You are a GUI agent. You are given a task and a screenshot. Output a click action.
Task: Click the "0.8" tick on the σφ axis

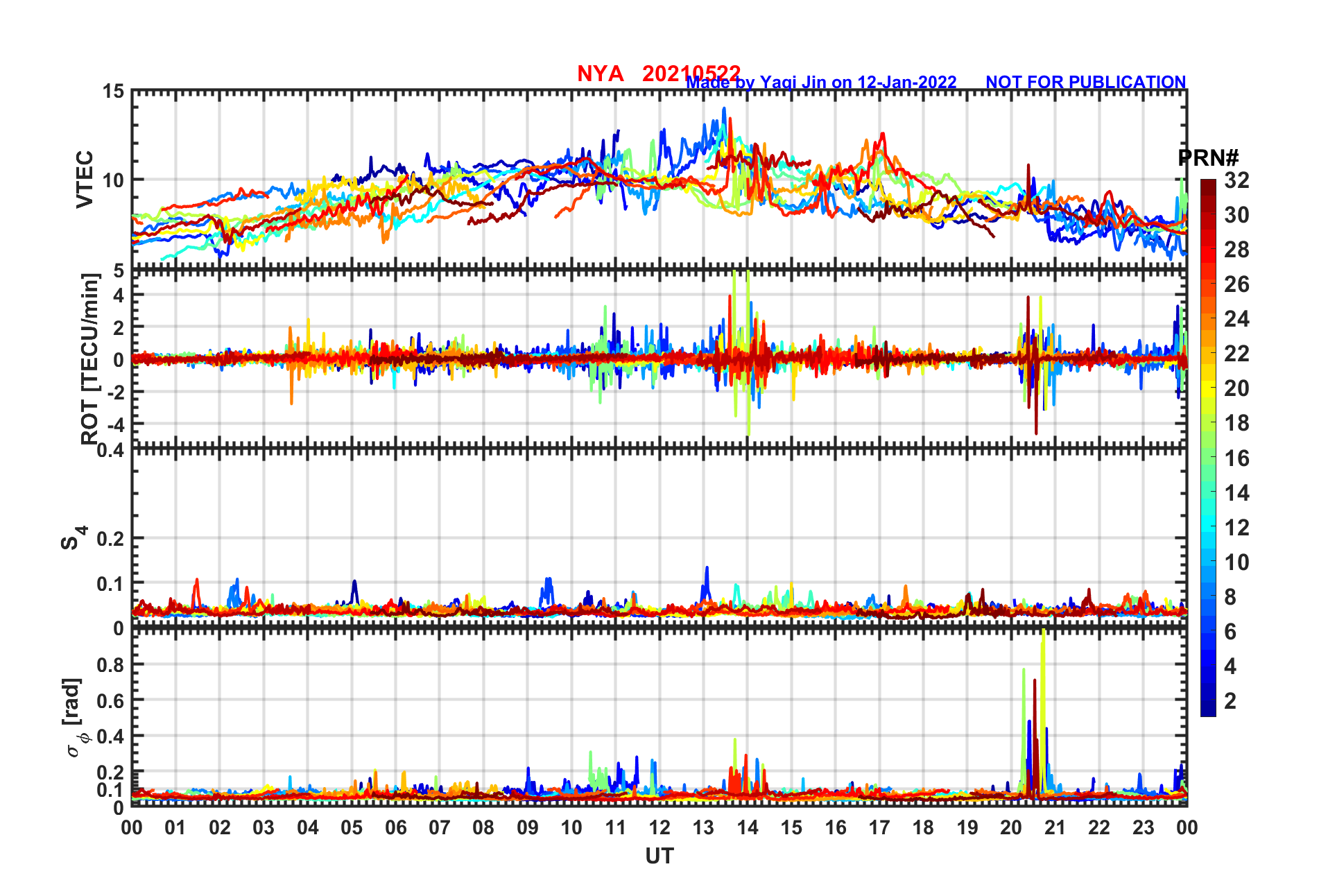tap(110, 665)
